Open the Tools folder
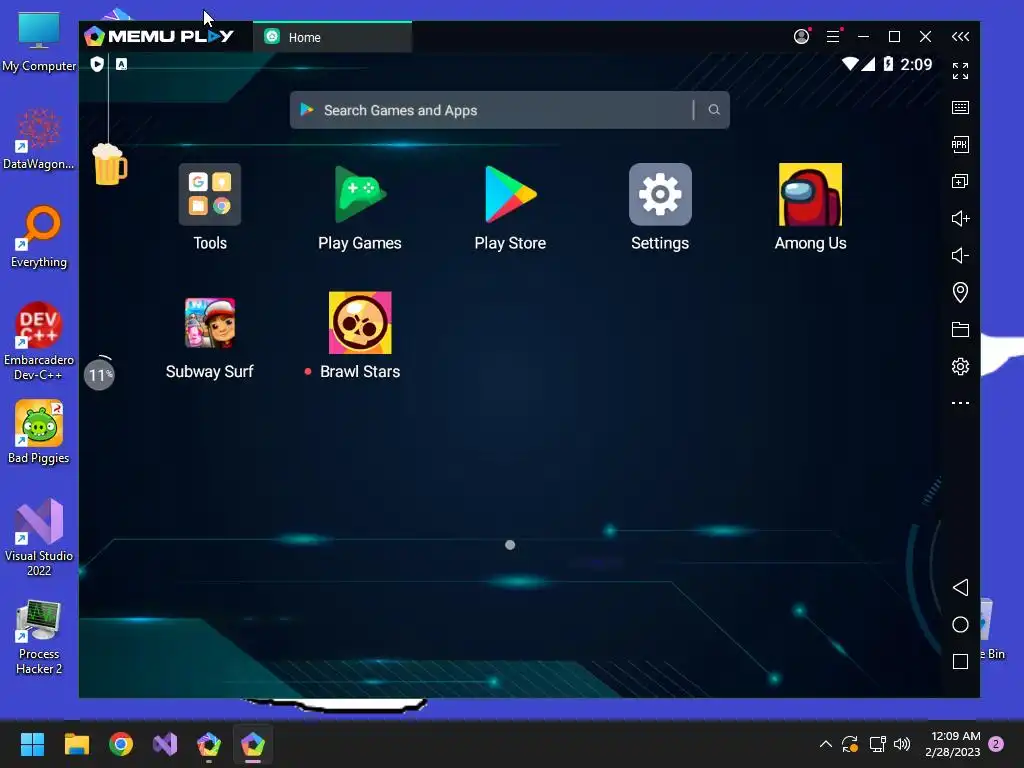Viewport: 1024px width, 768px height. 210,195
